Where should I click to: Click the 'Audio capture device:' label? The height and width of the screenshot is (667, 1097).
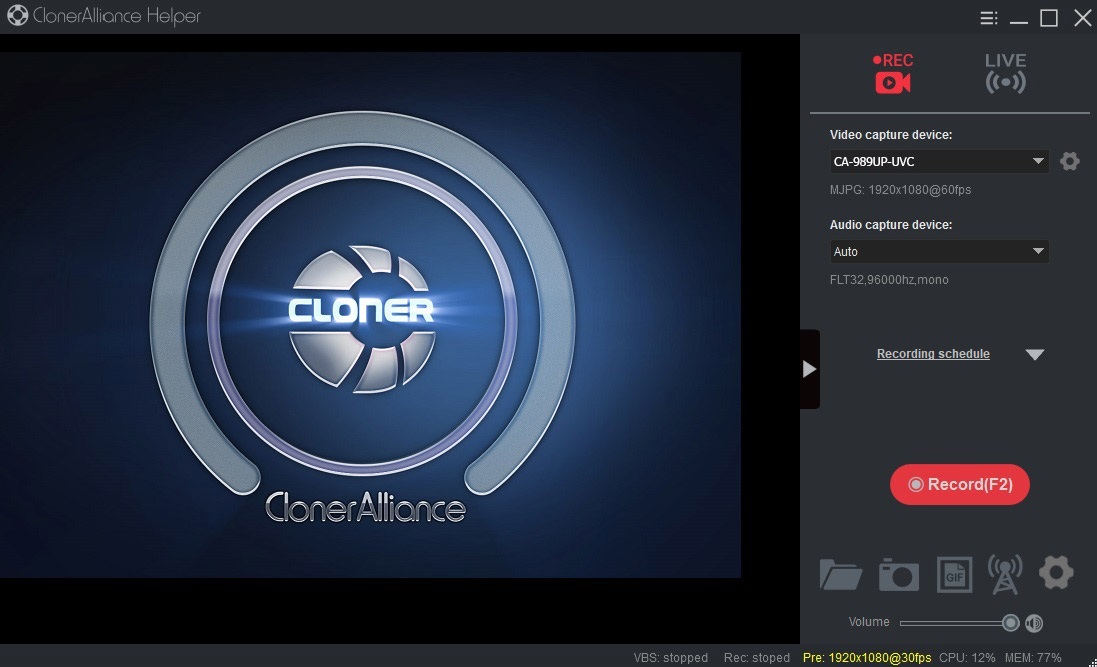coord(891,225)
